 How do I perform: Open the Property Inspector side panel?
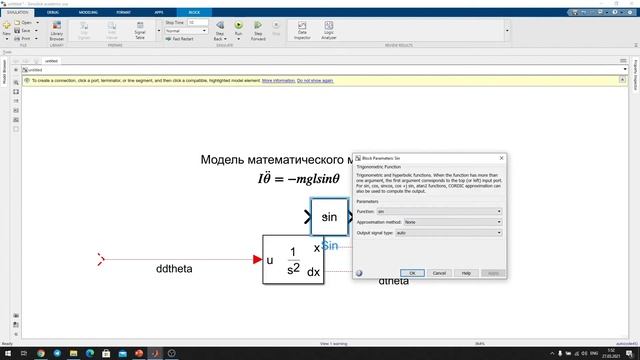[x=636, y=75]
